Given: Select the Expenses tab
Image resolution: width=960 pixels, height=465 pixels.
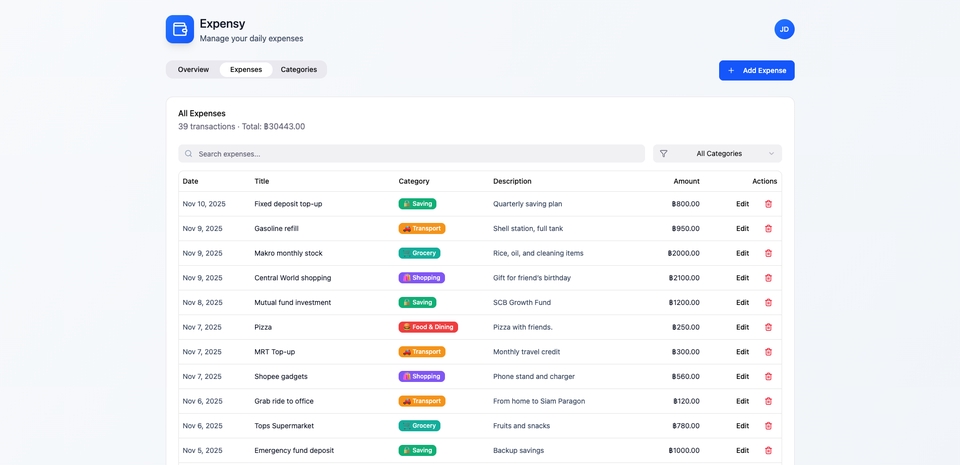Looking at the screenshot, I should click(x=246, y=70).
